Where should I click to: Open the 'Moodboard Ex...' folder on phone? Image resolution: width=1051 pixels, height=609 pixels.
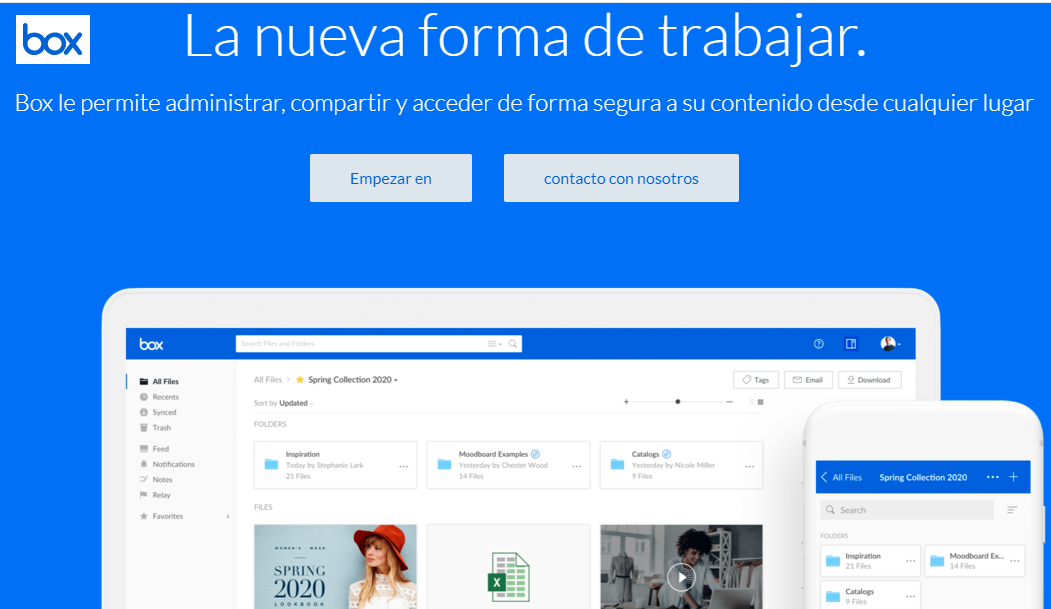coord(975,561)
